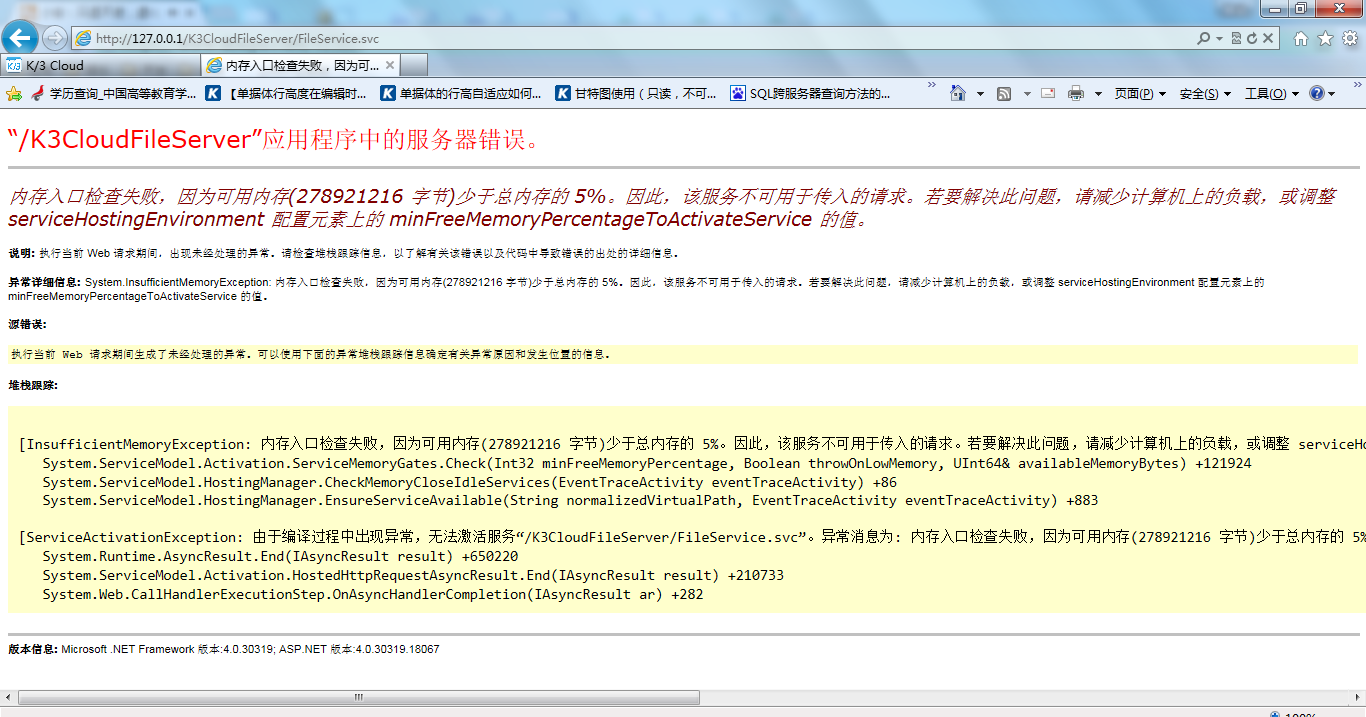Viewport: 1366px width, 717px height.
Task: Open Home via the top-right house icon
Action: pos(1300,39)
